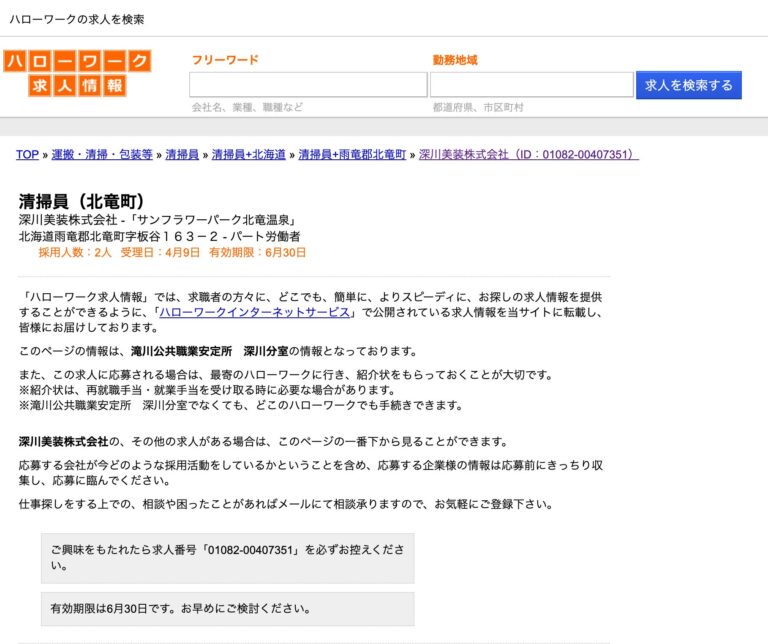Open the 清掃員+雨竜郡北竜町 breadcrumb link
Image resolution: width=768 pixels, height=644 pixels.
pos(352,155)
